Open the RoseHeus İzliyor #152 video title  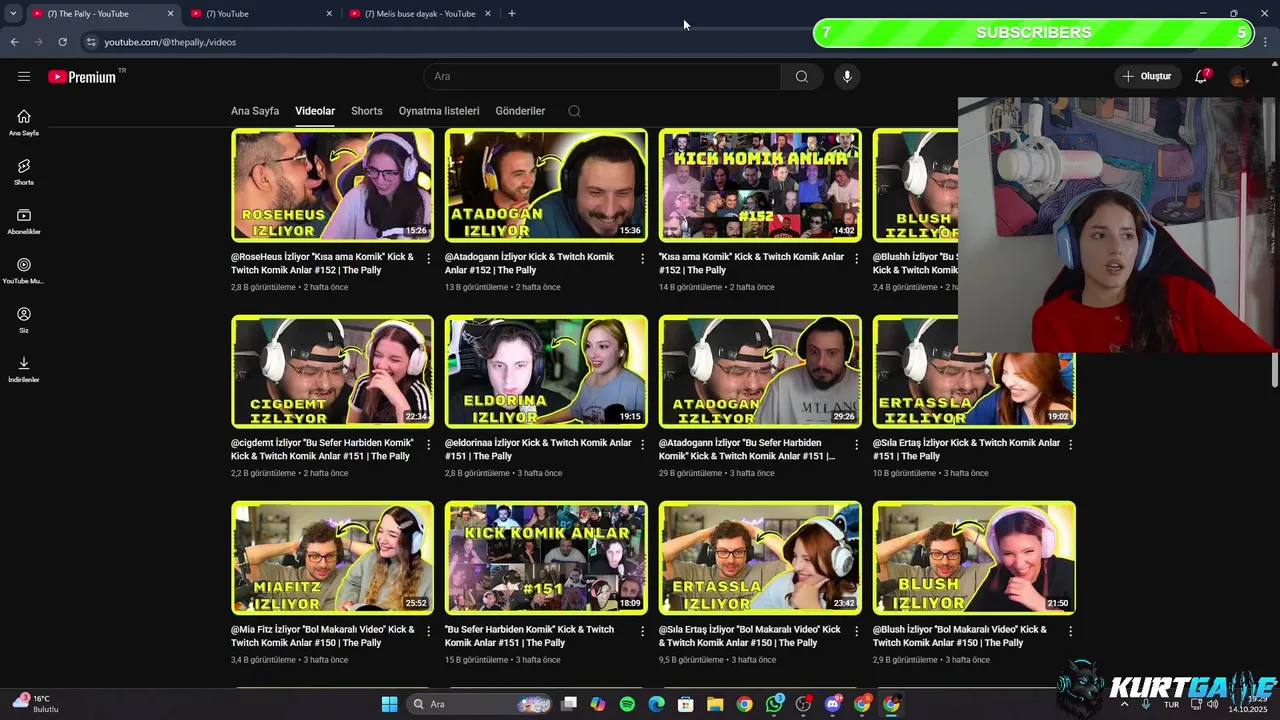pos(323,264)
